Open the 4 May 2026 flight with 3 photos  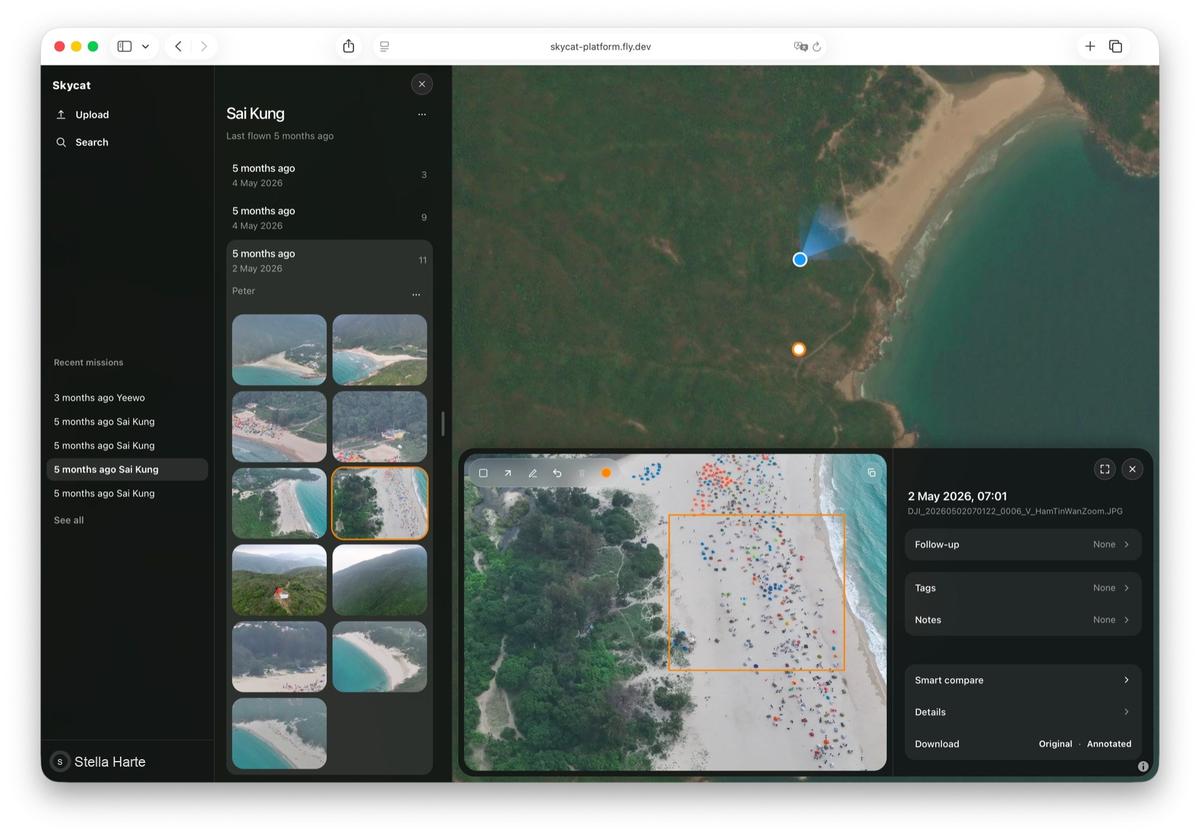click(x=329, y=175)
